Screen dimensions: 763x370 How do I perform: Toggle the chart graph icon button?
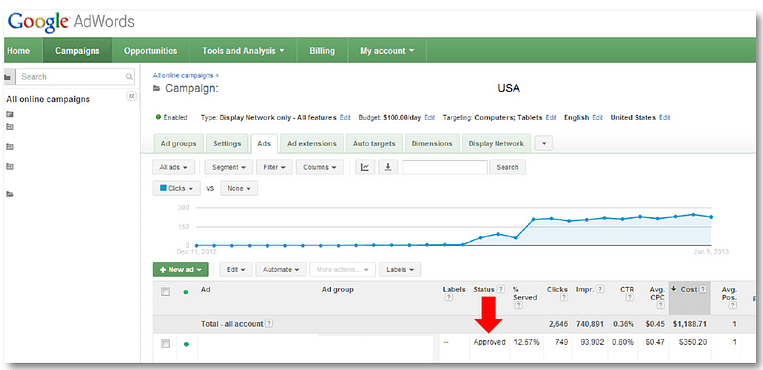coord(365,167)
